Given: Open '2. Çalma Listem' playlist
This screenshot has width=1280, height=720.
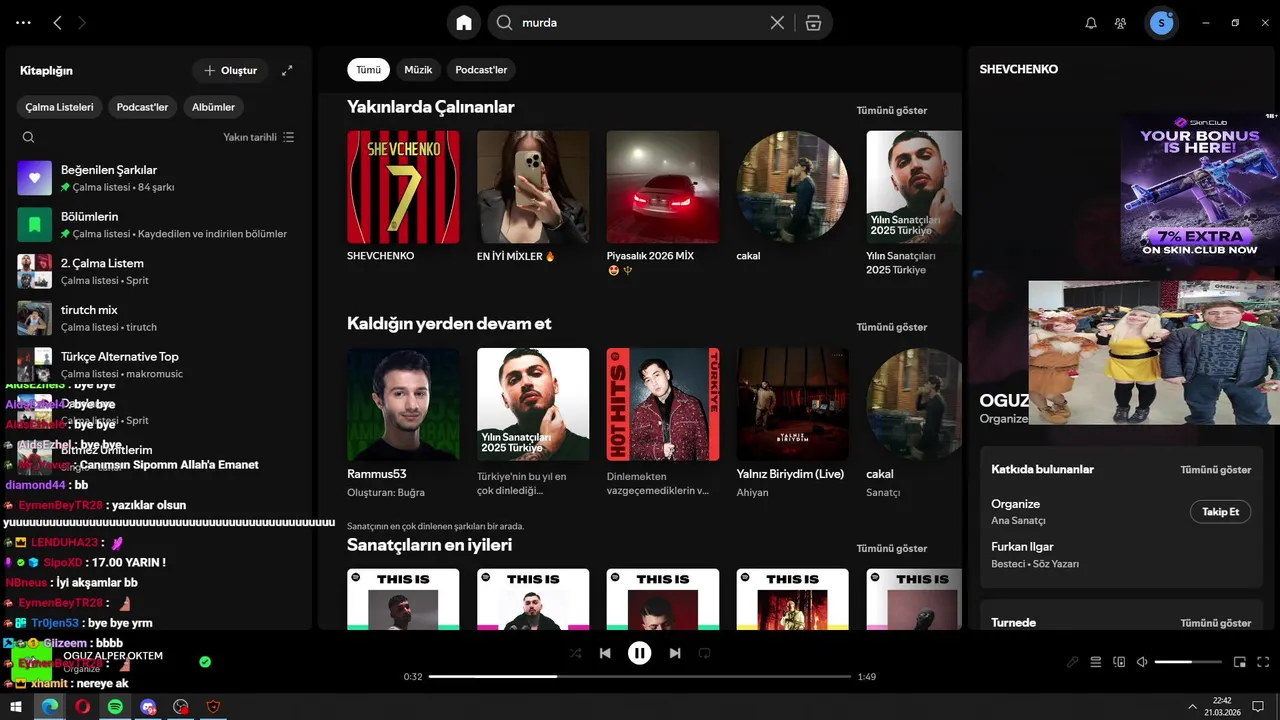Looking at the screenshot, I should (x=160, y=271).
